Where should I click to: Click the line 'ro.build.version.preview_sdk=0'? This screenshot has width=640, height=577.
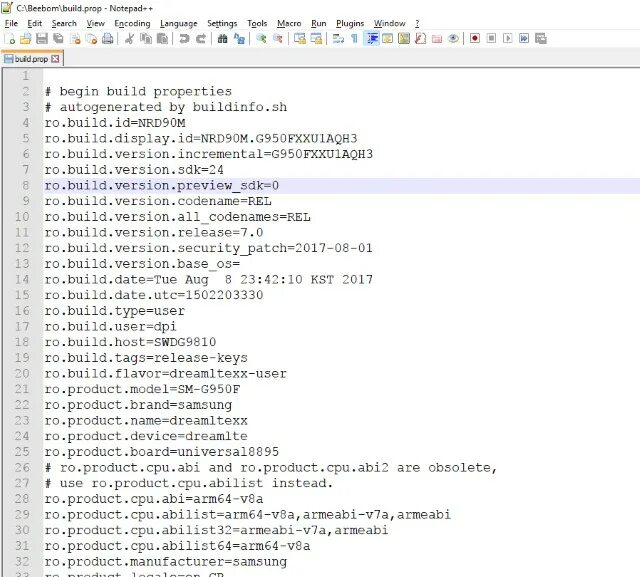162,186
